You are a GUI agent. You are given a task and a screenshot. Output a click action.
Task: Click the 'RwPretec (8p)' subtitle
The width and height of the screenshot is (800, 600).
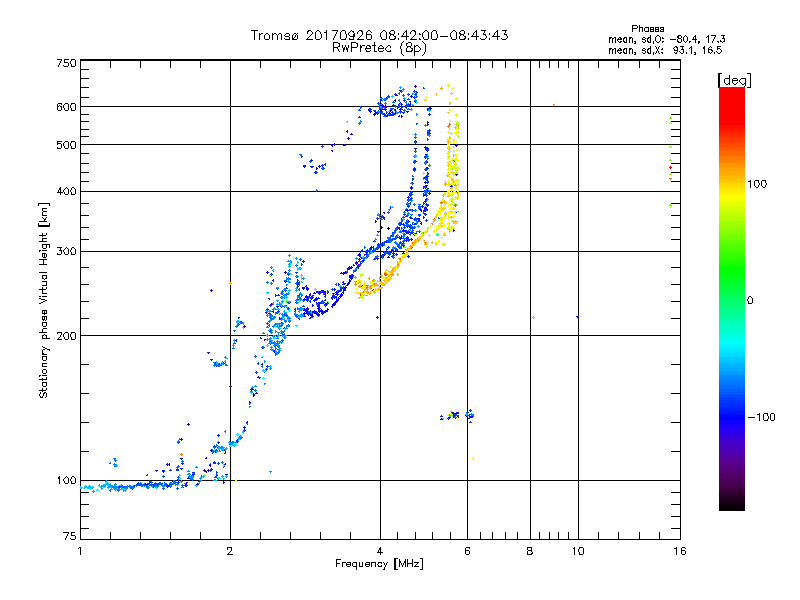379,48
